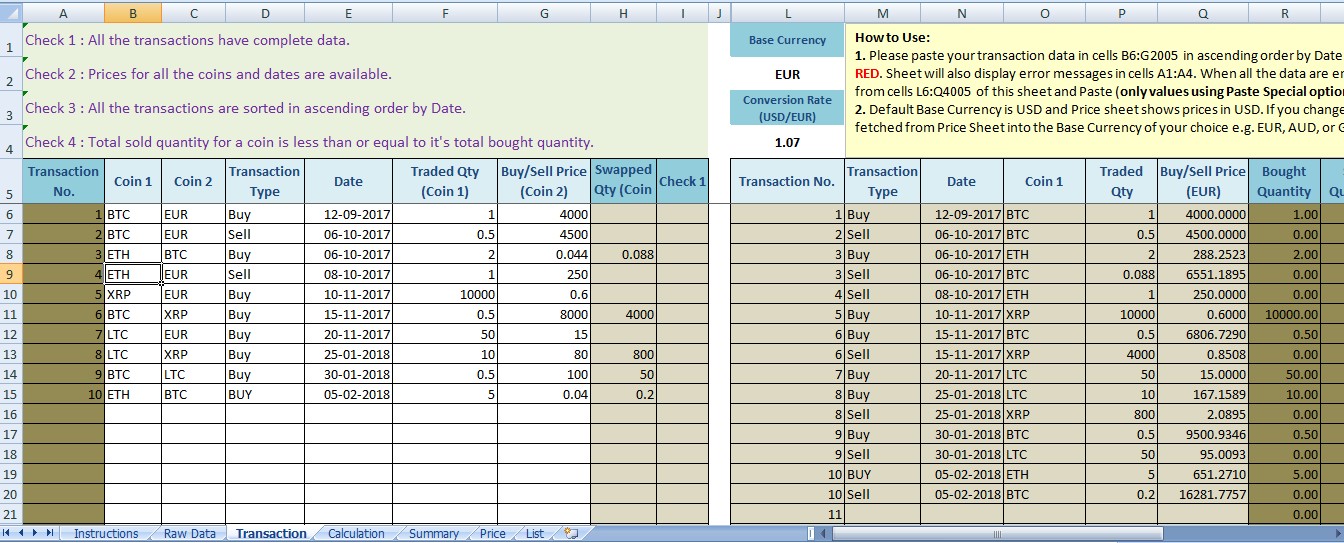Select cell showing 2.0895

point(1202,414)
